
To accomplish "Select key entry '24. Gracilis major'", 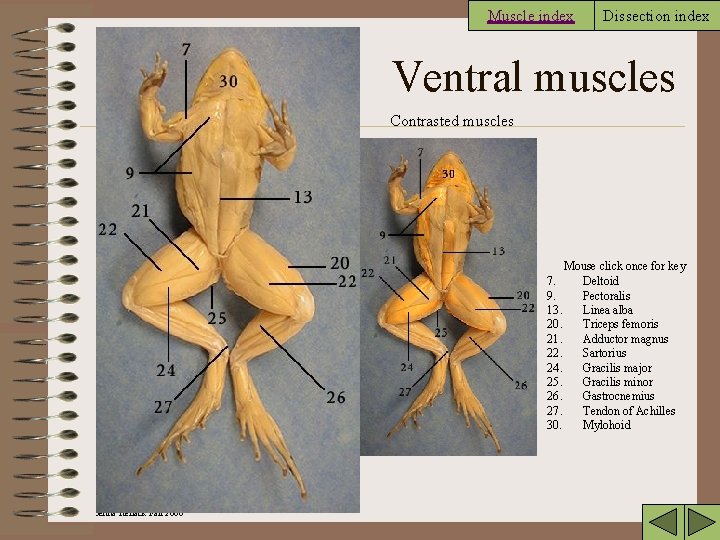I will (x=599, y=368).
